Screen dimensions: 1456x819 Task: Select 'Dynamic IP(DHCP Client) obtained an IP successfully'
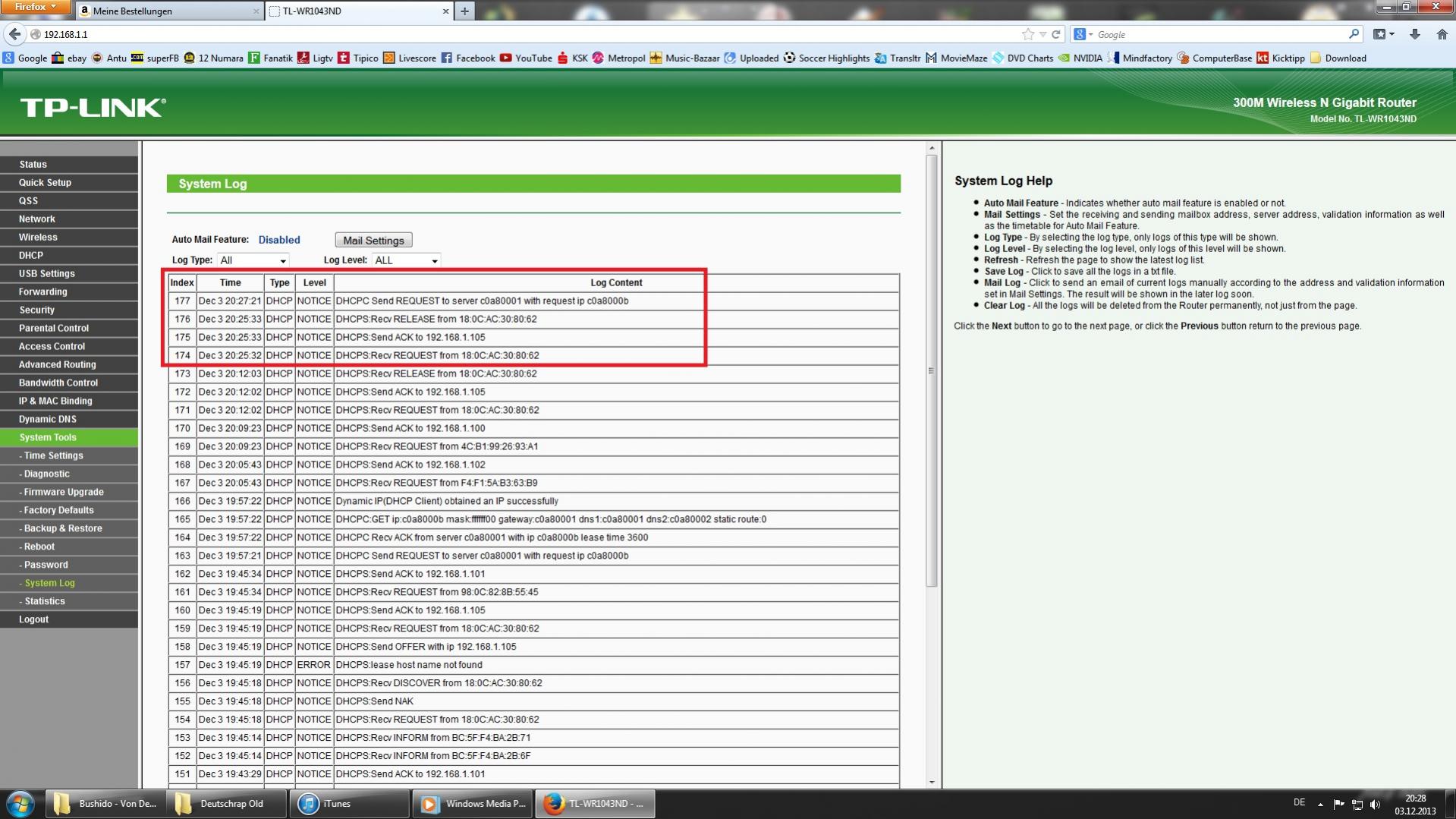533,501
